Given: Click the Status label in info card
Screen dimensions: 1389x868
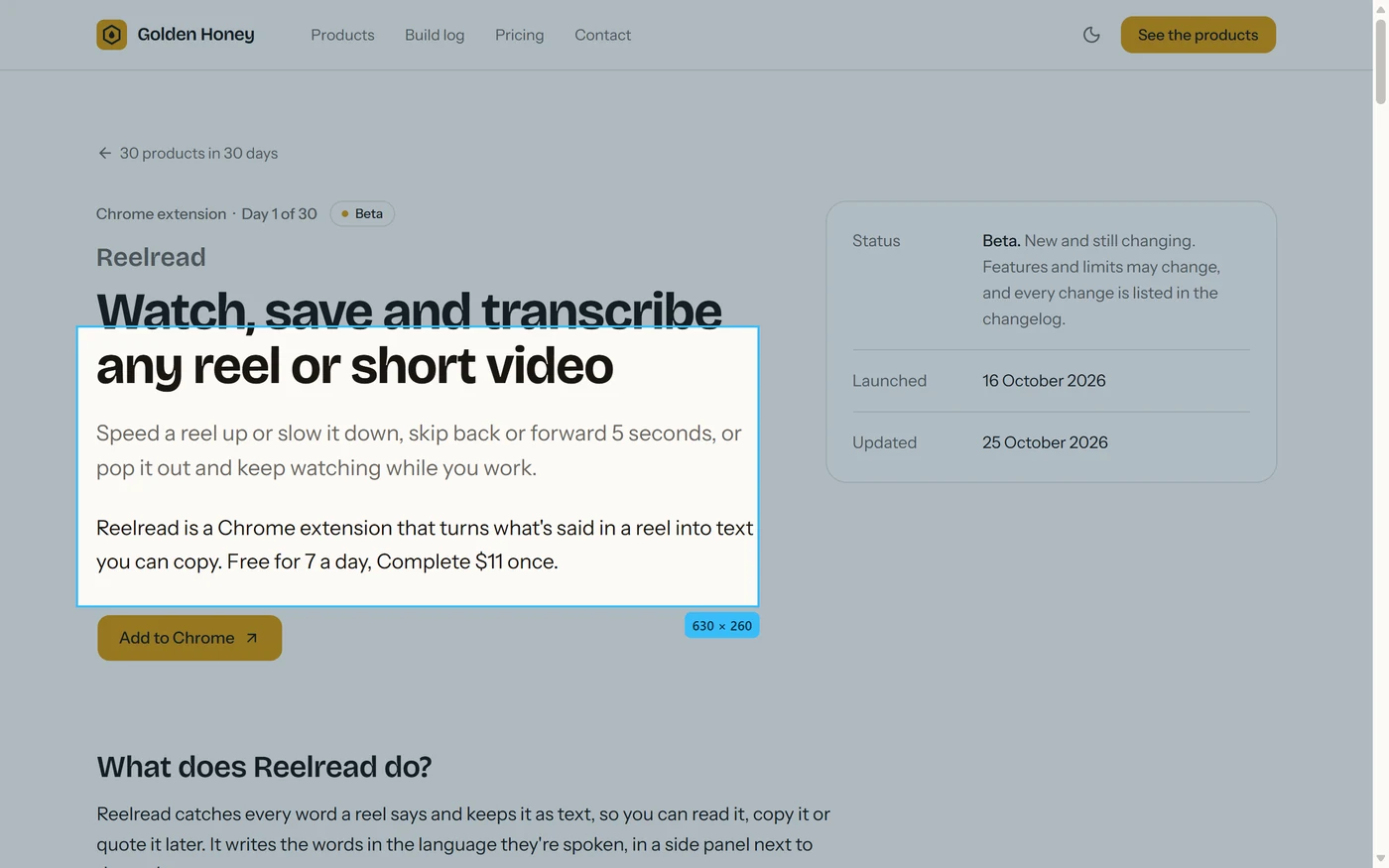Looking at the screenshot, I should click(x=876, y=241).
